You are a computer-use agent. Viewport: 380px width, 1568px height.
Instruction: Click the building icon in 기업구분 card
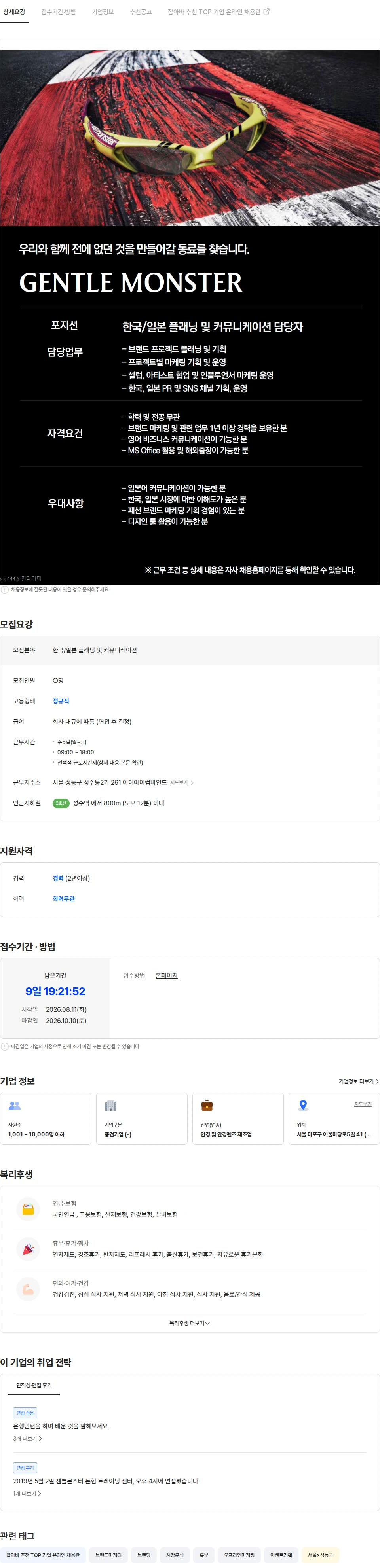(x=111, y=1105)
